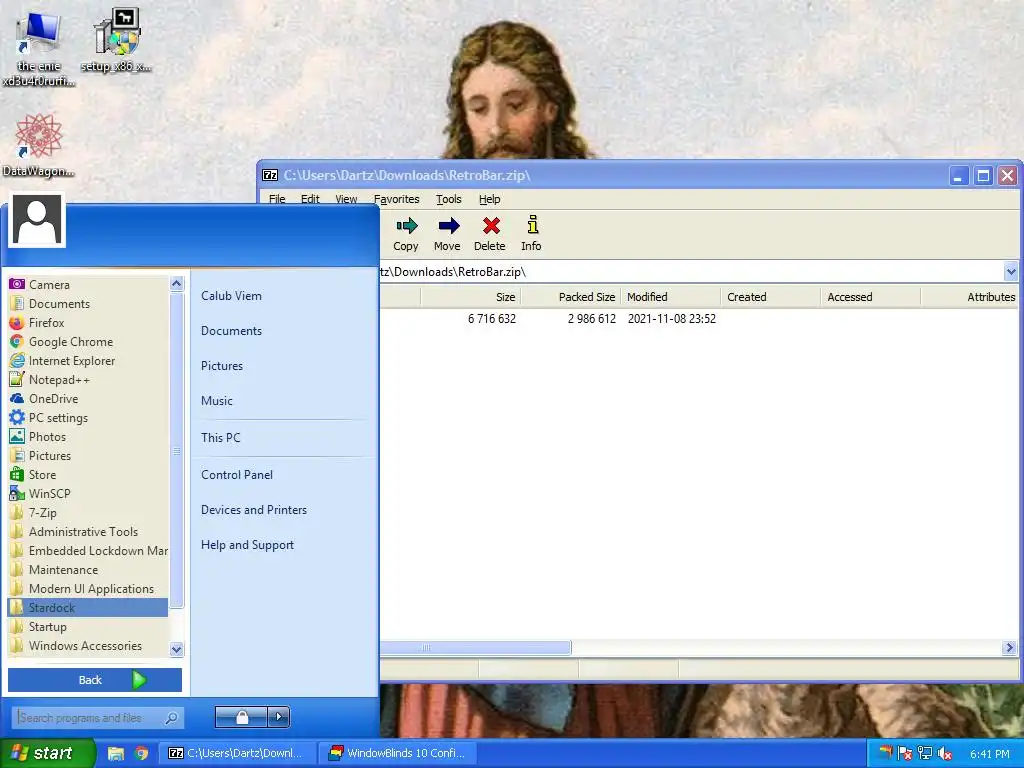Click the Search programs and files box
The height and width of the screenshot is (768, 1024).
[x=97, y=718]
